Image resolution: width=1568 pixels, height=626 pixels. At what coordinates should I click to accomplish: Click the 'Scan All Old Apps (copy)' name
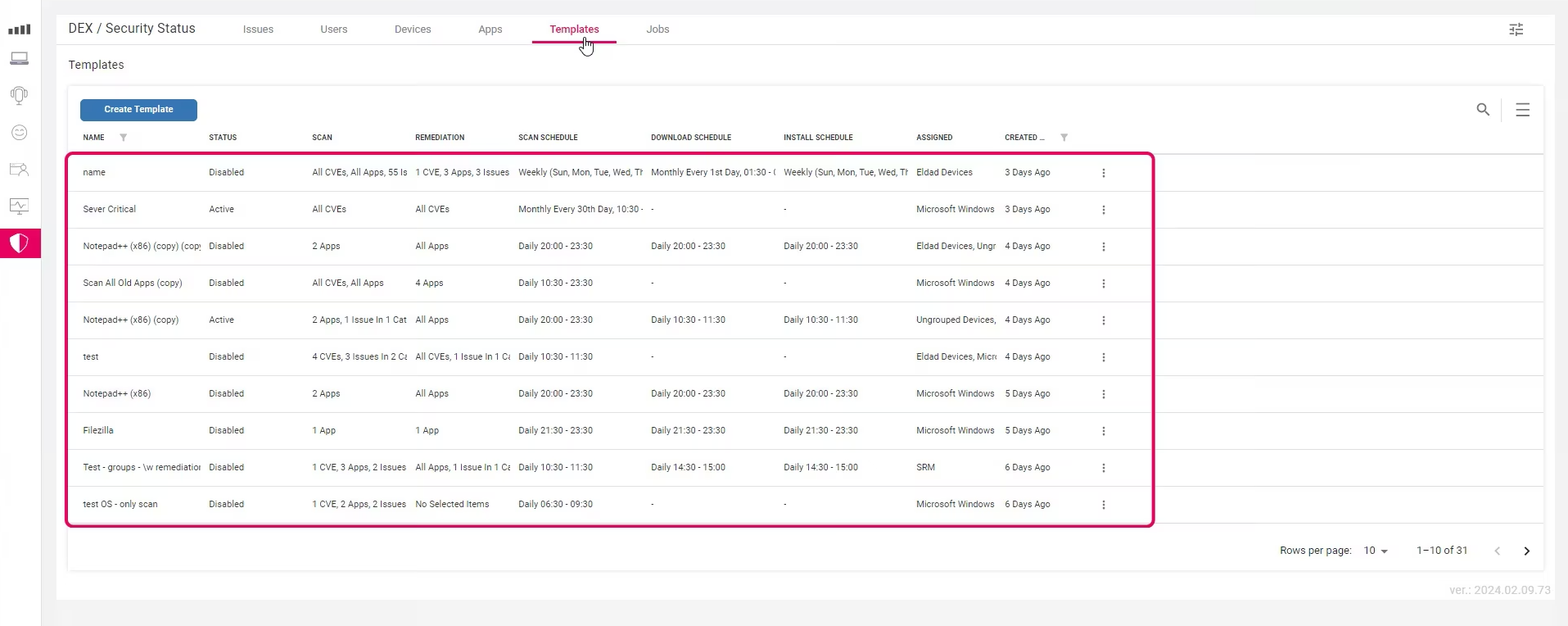(133, 284)
